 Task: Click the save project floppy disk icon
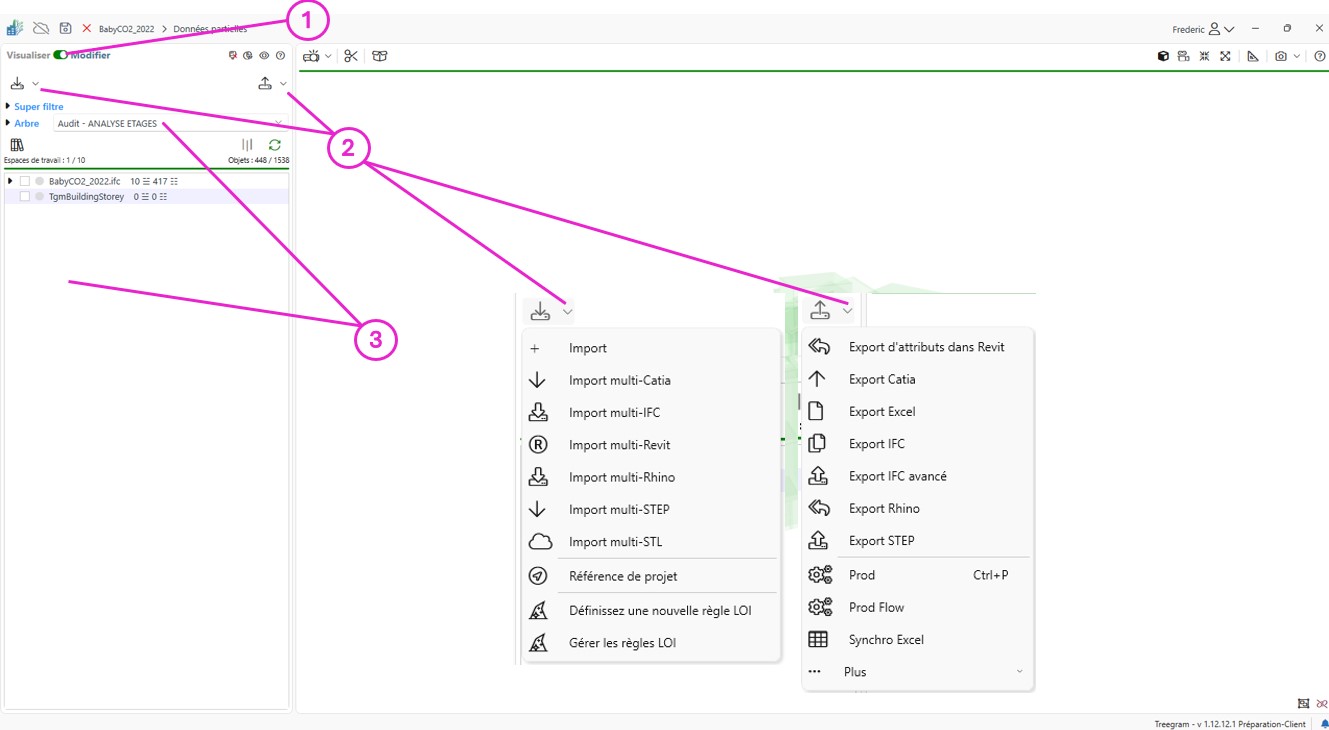click(65, 29)
